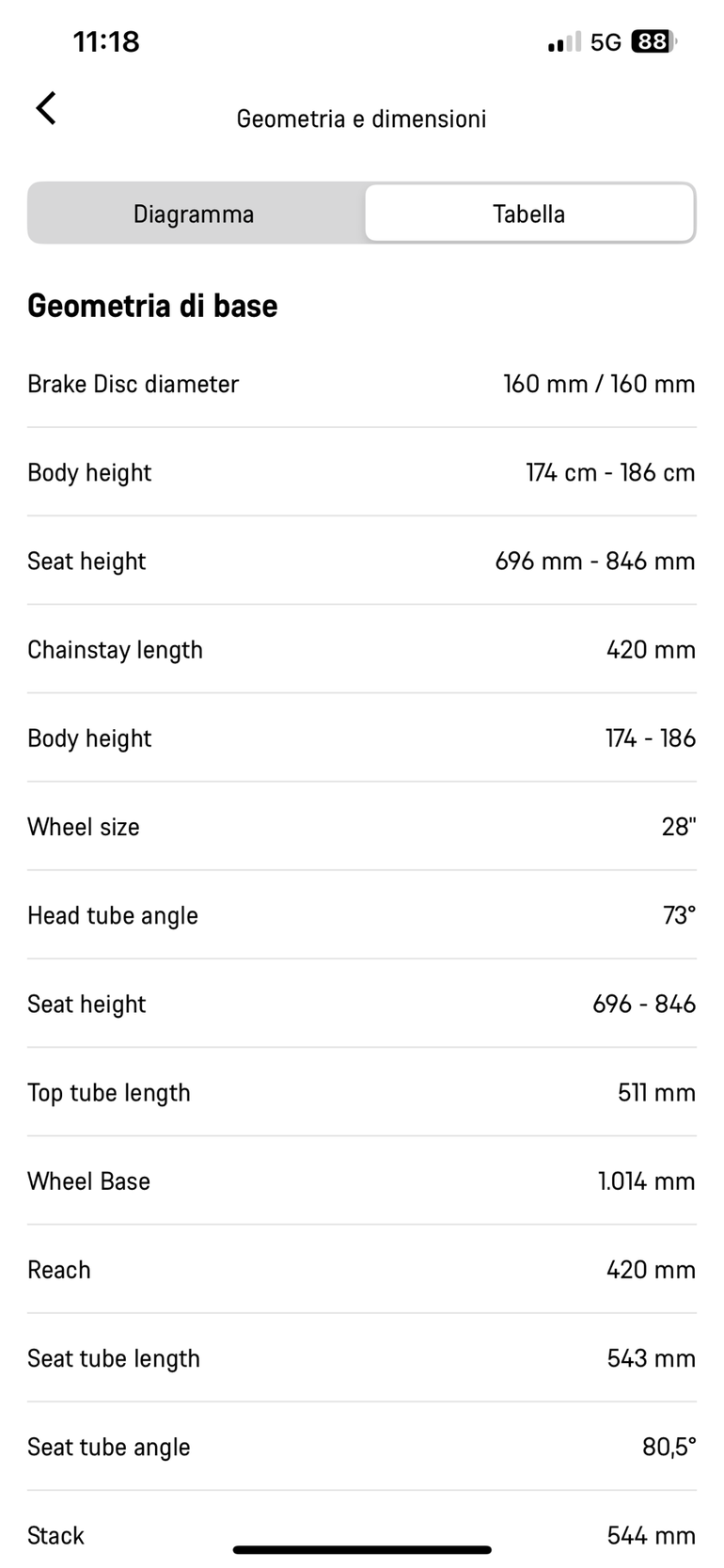Screen dimensions: 724x1568
Task: Tap the Head tube angle label
Action: [113, 916]
